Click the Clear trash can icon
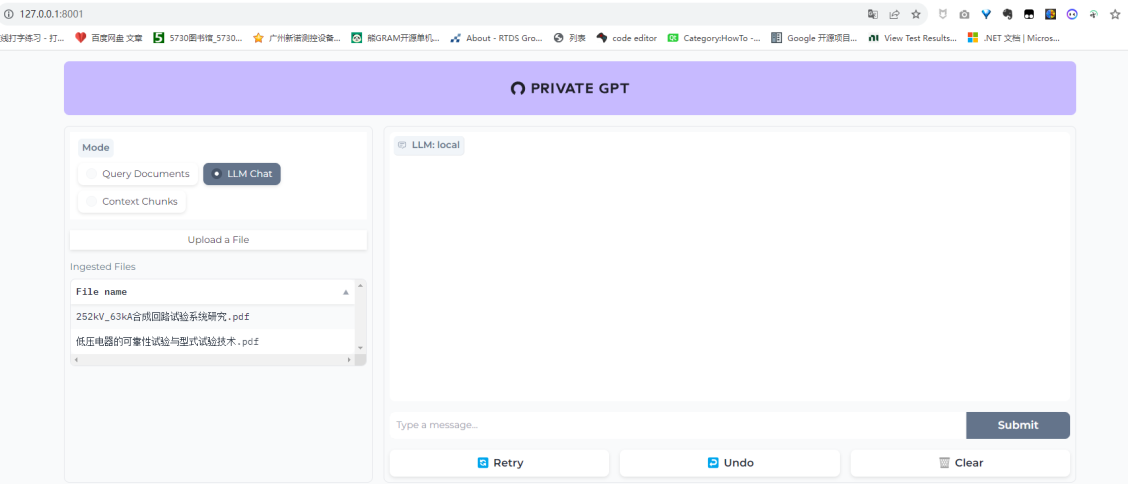 click(x=945, y=463)
